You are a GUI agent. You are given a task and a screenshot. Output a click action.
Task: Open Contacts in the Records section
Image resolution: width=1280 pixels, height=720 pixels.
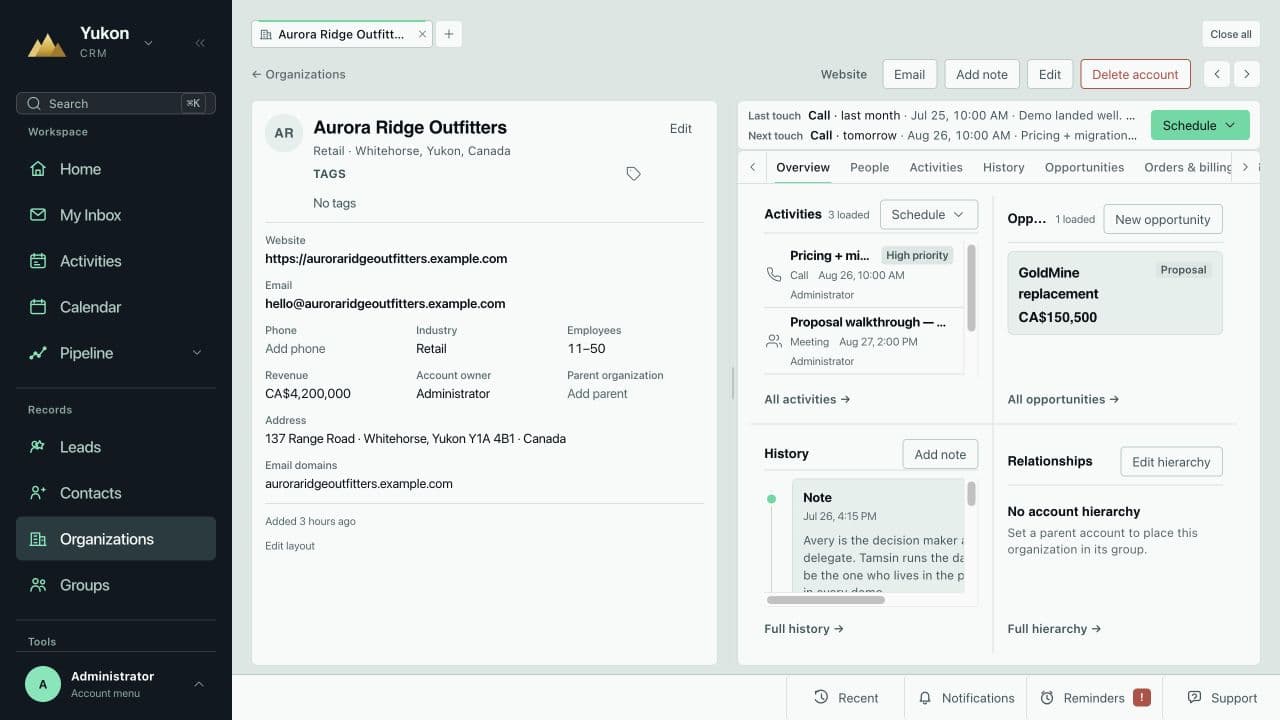tap(116, 493)
